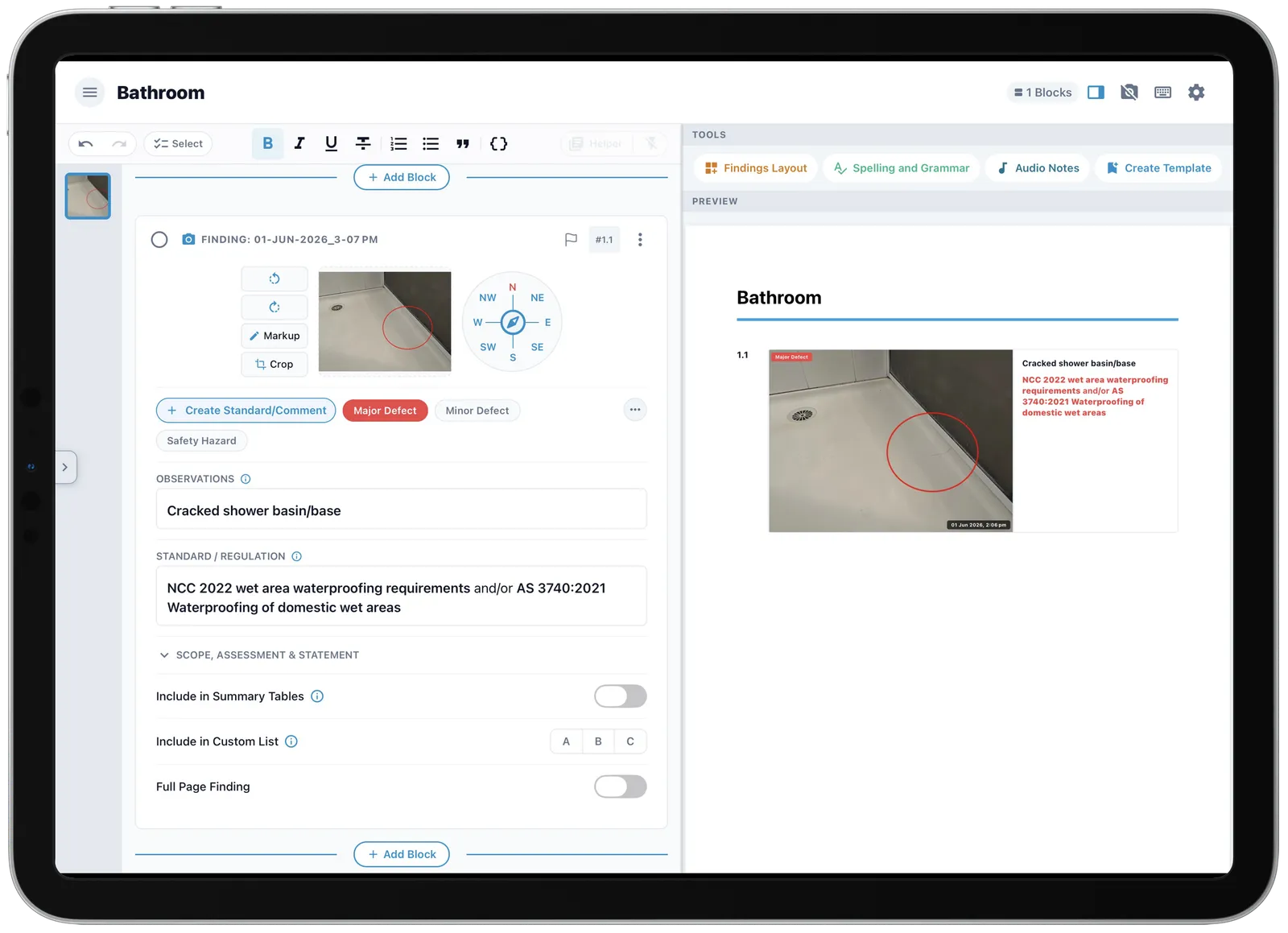Viewport: 1288px width, 933px height.
Task: Open the finding's three-dot menu
Action: 640,240
